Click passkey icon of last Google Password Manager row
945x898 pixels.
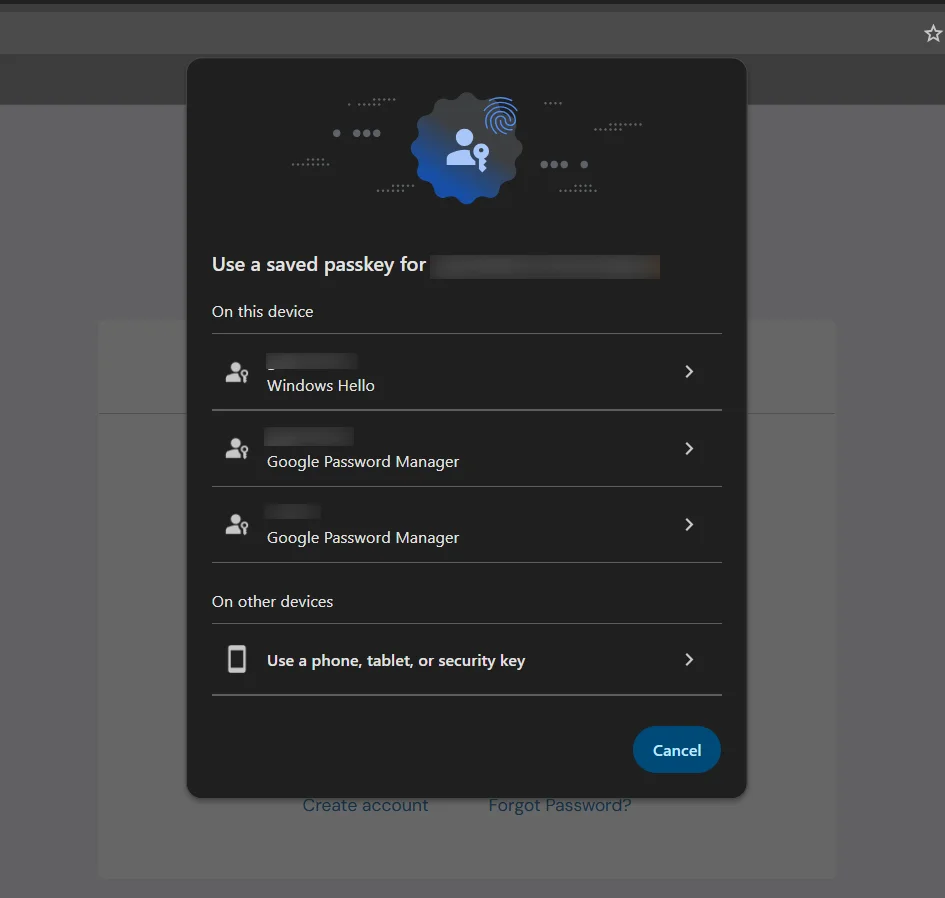[x=237, y=524]
